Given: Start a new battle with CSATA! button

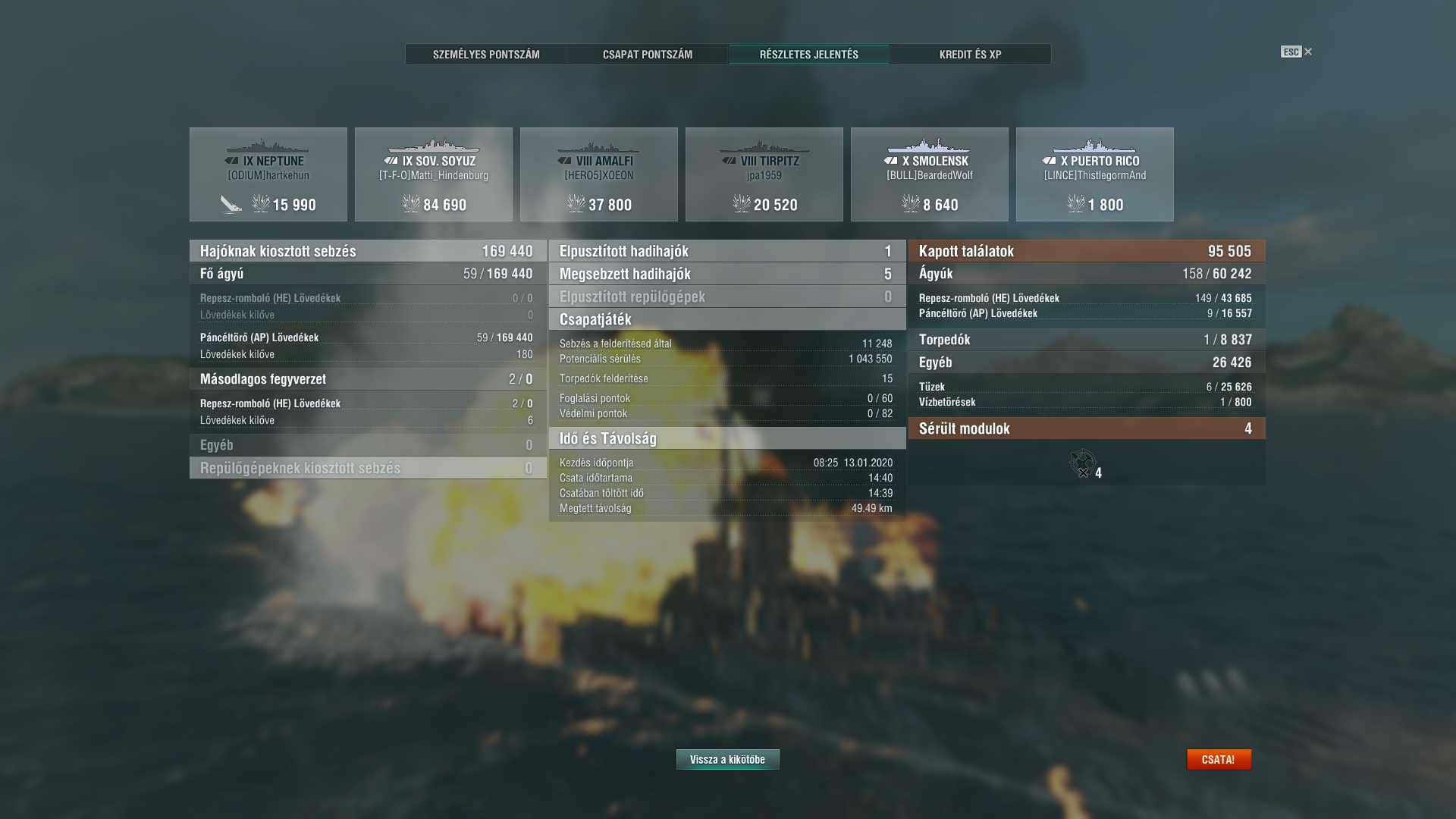Looking at the screenshot, I should 1219,759.
